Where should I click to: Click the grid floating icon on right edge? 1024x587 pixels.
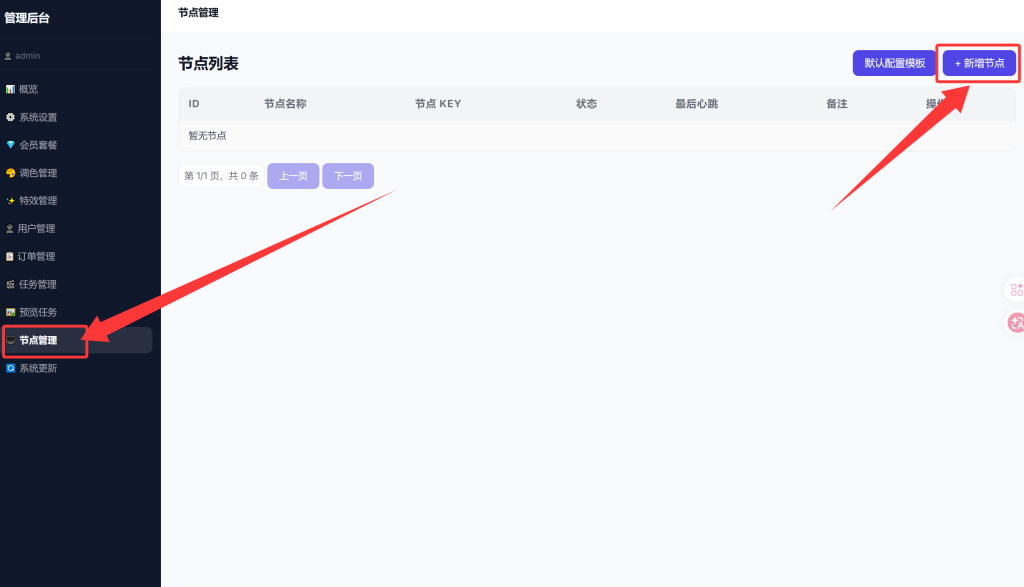pyautogui.click(x=1016, y=290)
